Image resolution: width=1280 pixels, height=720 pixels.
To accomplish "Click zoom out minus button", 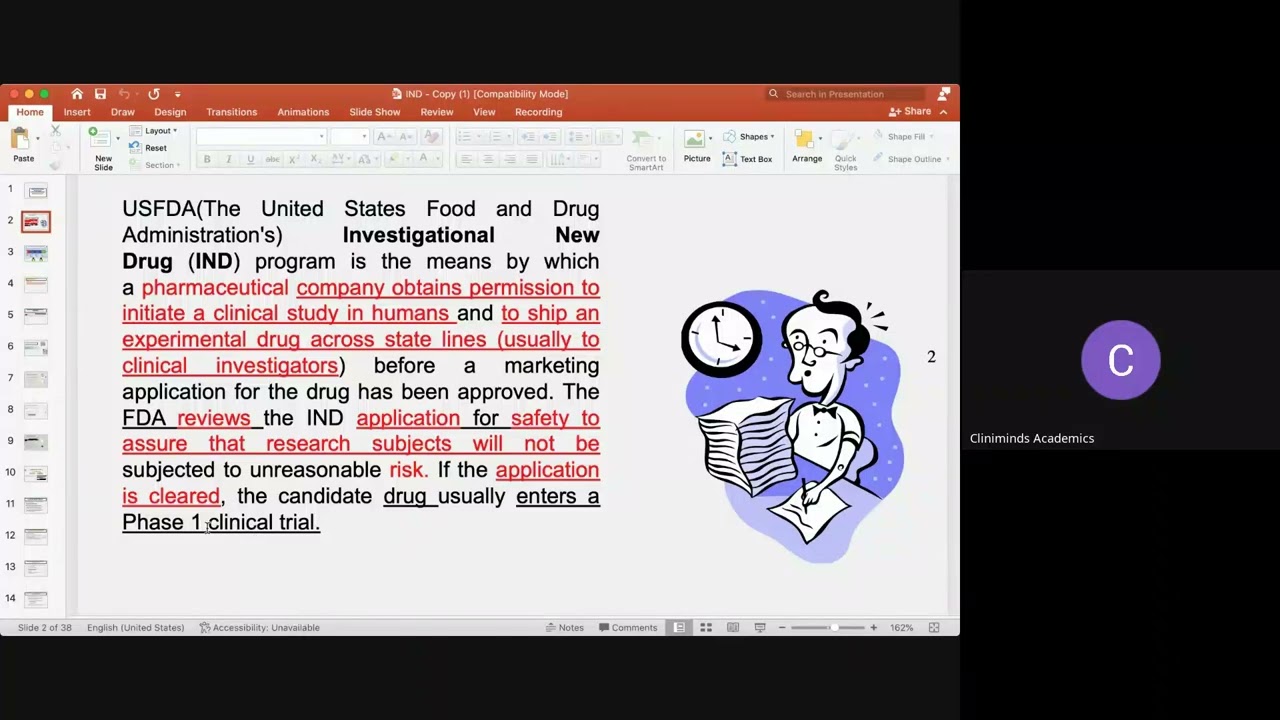I will (782, 628).
